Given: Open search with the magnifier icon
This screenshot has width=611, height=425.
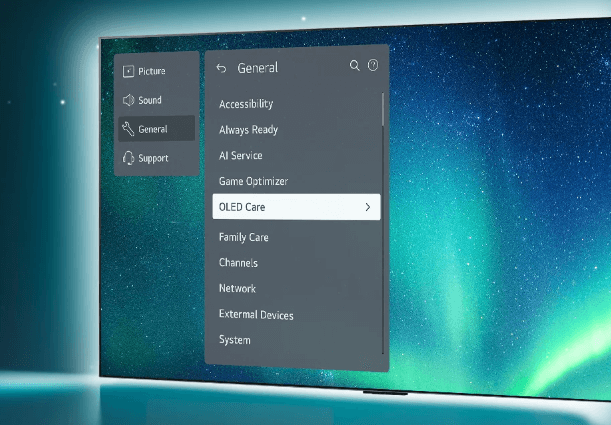Looking at the screenshot, I should (354, 66).
